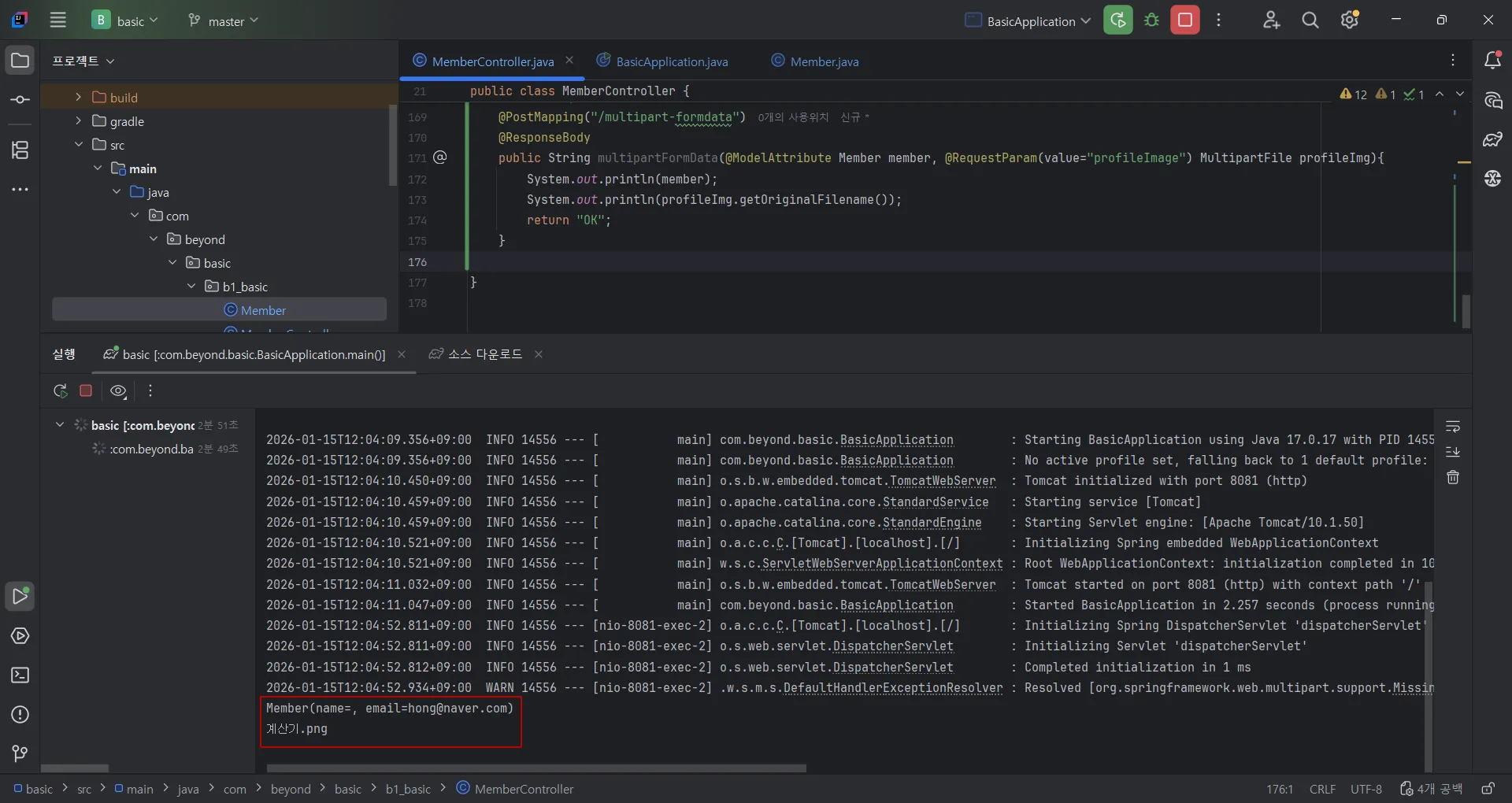Click the CRLF line separator indicator

click(x=1322, y=789)
